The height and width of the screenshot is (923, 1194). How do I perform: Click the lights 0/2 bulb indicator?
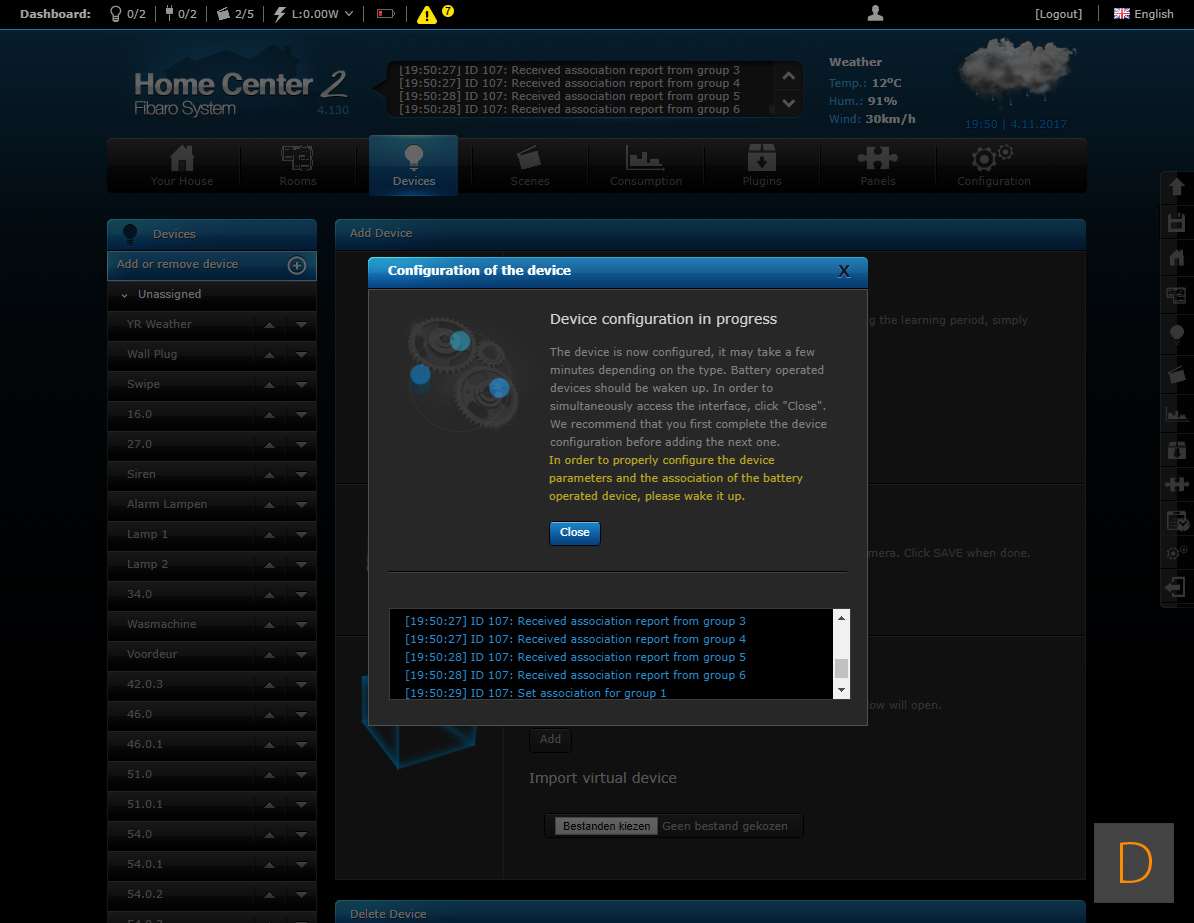click(127, 14)
